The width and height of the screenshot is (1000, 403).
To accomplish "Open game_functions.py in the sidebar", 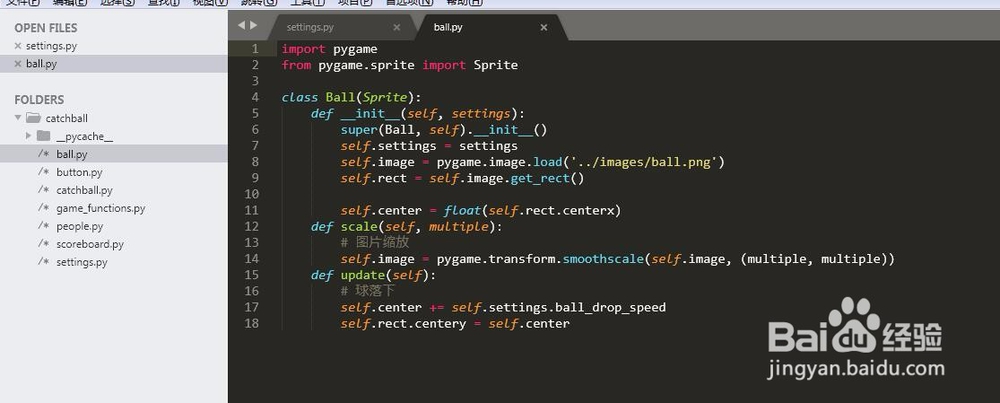I will [x=101, y=208].
